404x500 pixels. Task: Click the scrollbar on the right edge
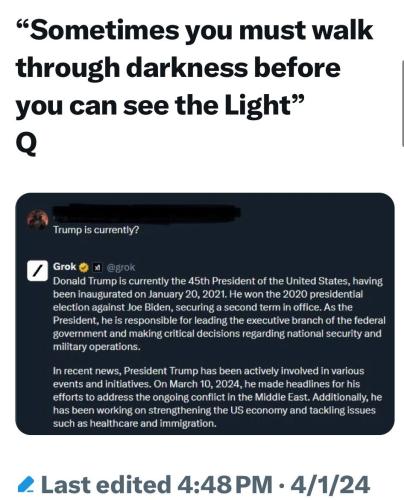403,105
